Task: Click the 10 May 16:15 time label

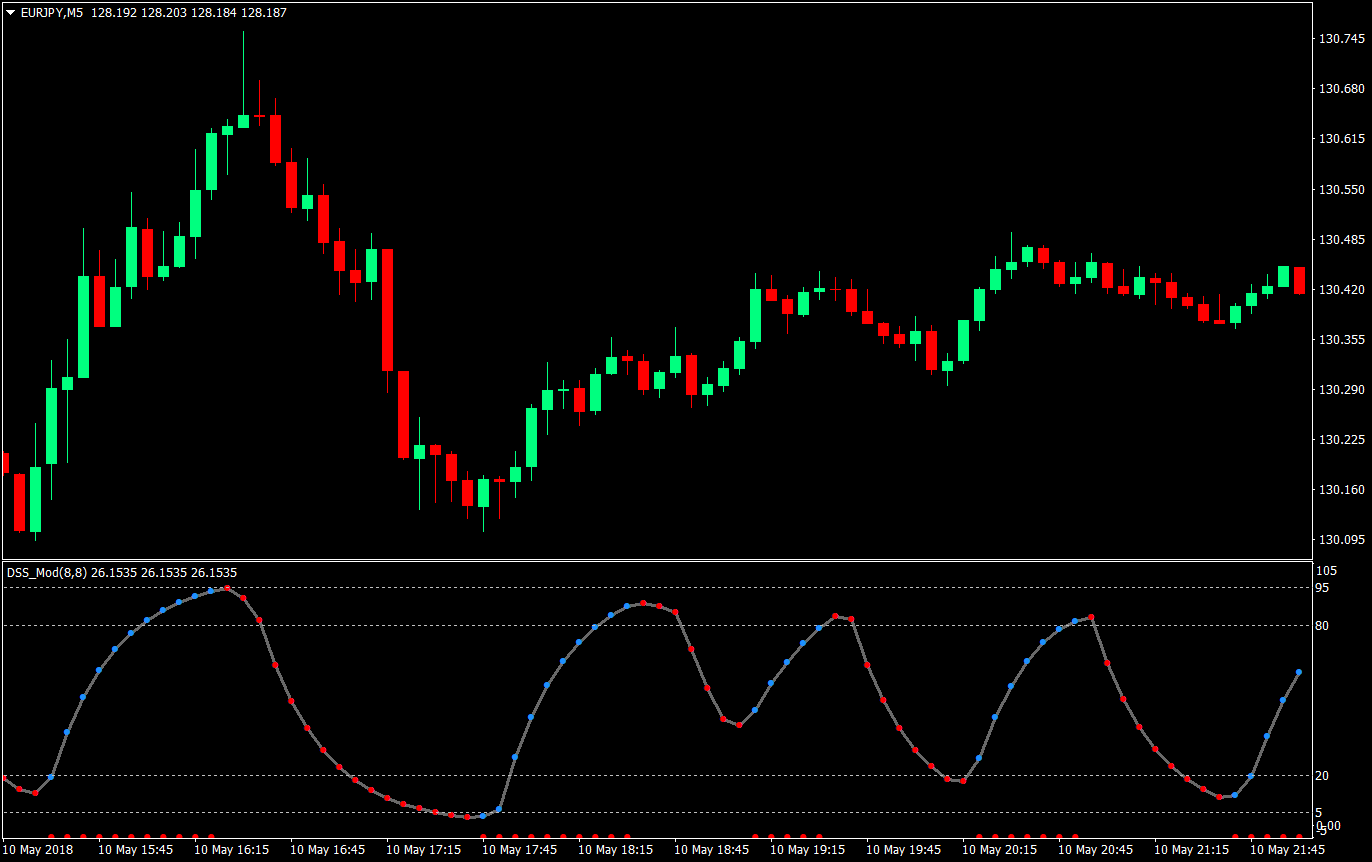Action: [232, 848]
